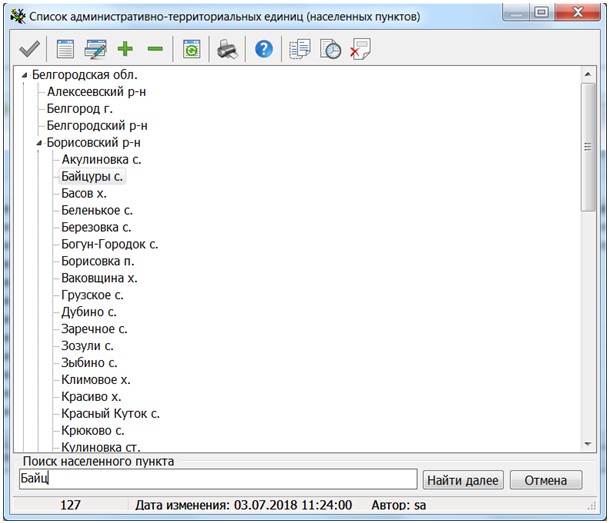
Task: Select Борисовка п. in the list
Action: click(x=98, y=261)
